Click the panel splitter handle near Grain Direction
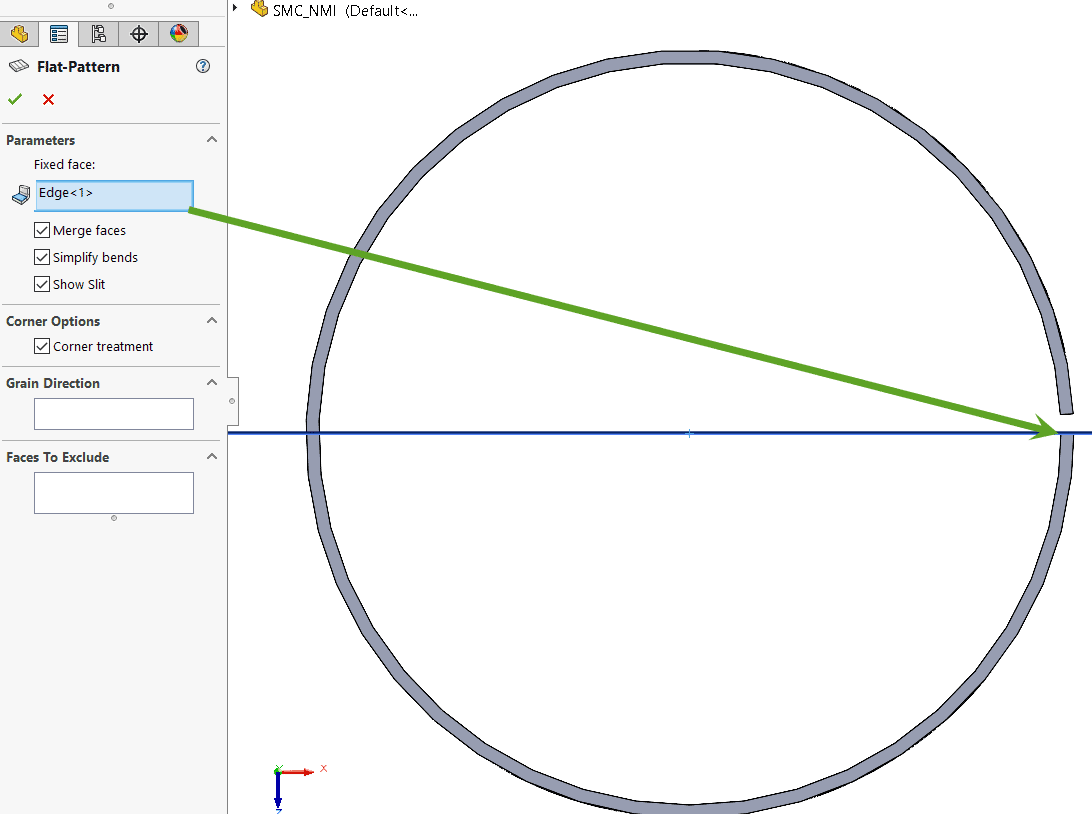Image resolution: width=1092 pixels, height=814 pixels. (232, 401)
